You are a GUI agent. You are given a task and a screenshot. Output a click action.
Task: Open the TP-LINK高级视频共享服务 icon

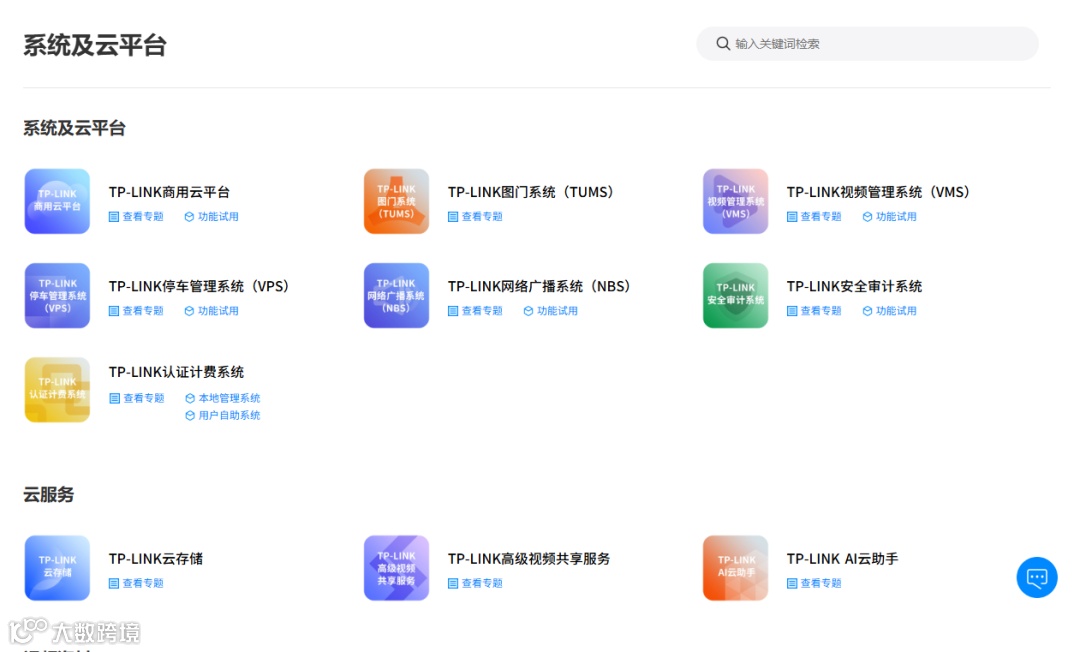tap(396, 568)
